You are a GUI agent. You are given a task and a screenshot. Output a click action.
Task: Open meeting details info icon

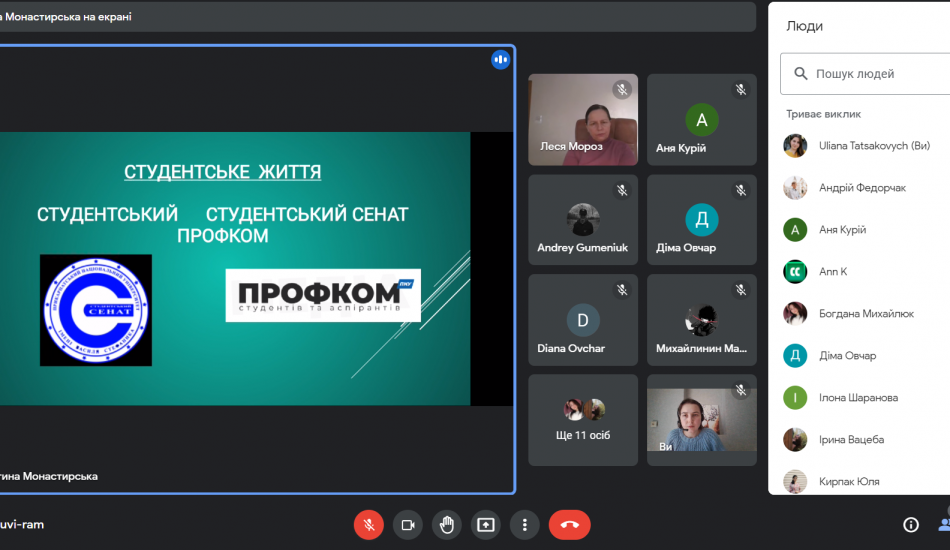911,524
